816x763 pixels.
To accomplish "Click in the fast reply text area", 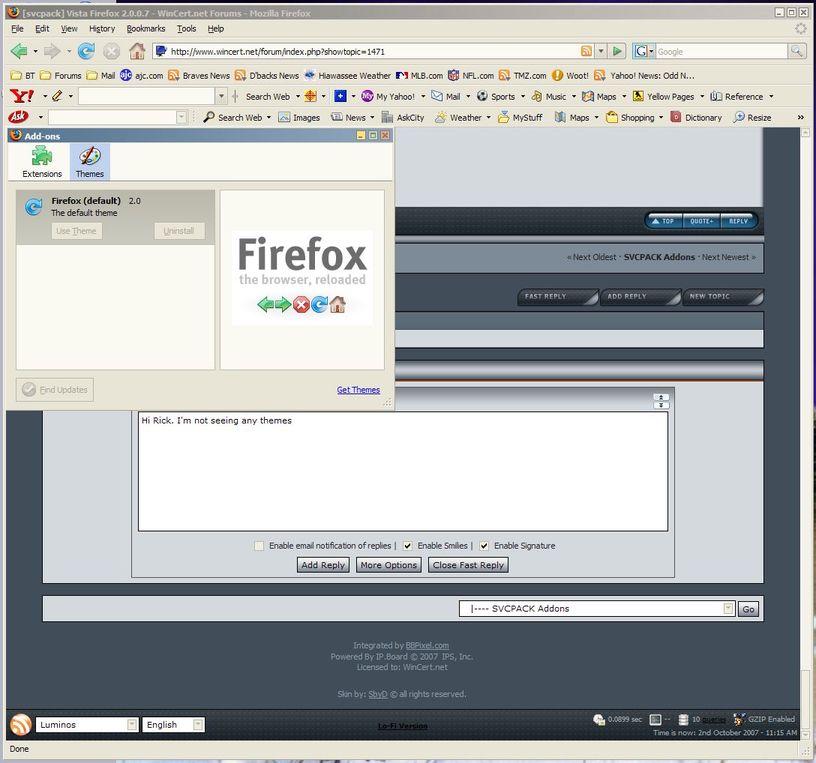I will (402, 471).
